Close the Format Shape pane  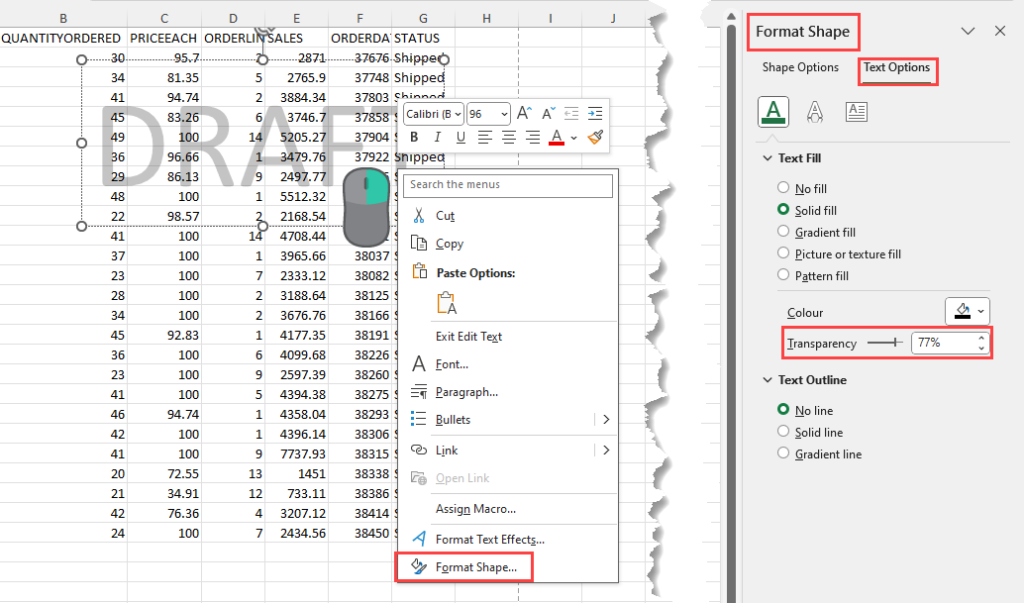coord(1000,31)
